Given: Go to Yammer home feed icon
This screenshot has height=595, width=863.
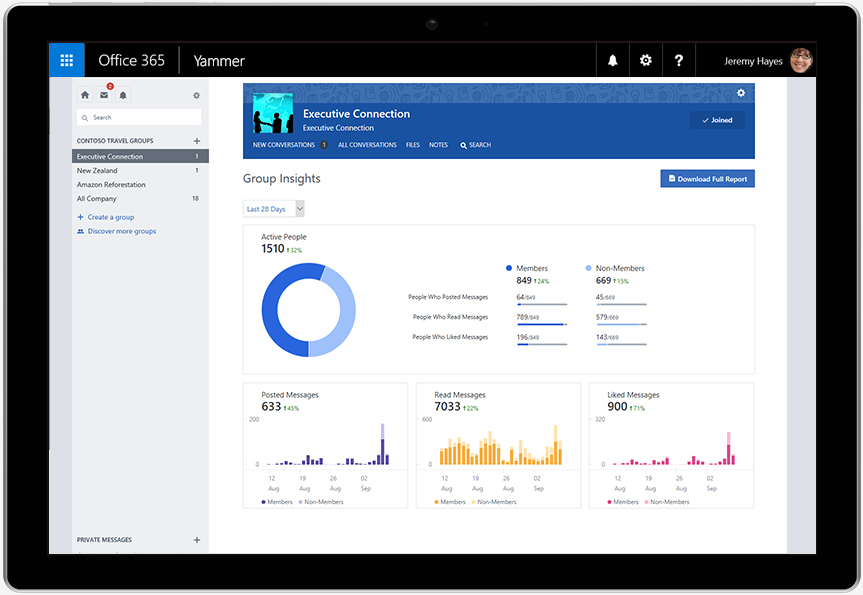Looking at the screenshot, I should tap(85, 95).
